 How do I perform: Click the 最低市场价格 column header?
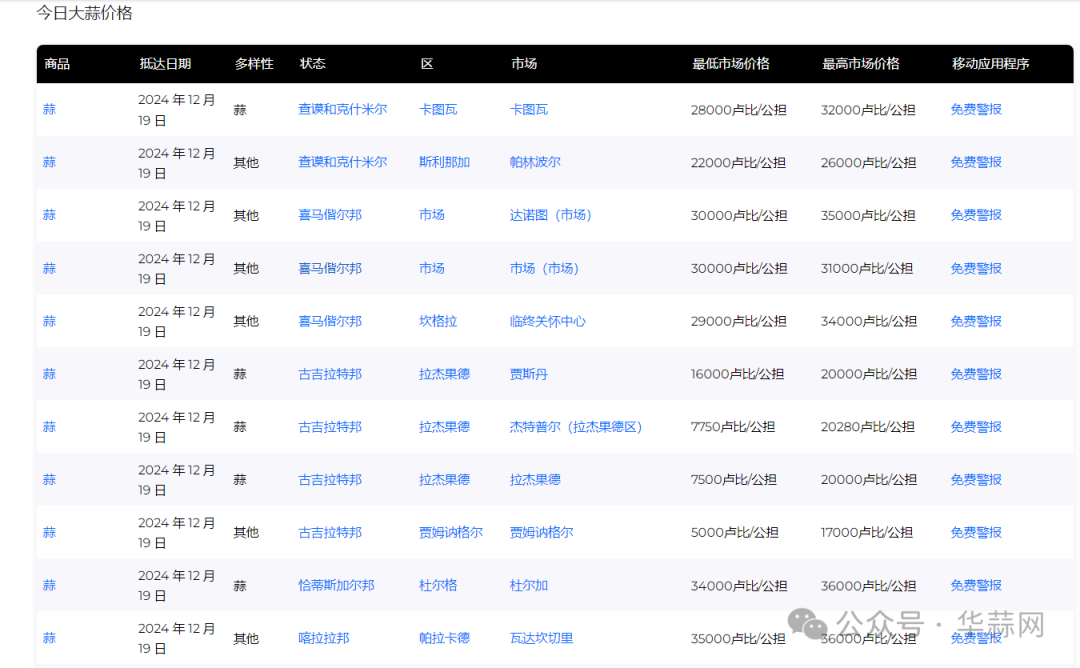pyautogui.click(x=731, y=64)
